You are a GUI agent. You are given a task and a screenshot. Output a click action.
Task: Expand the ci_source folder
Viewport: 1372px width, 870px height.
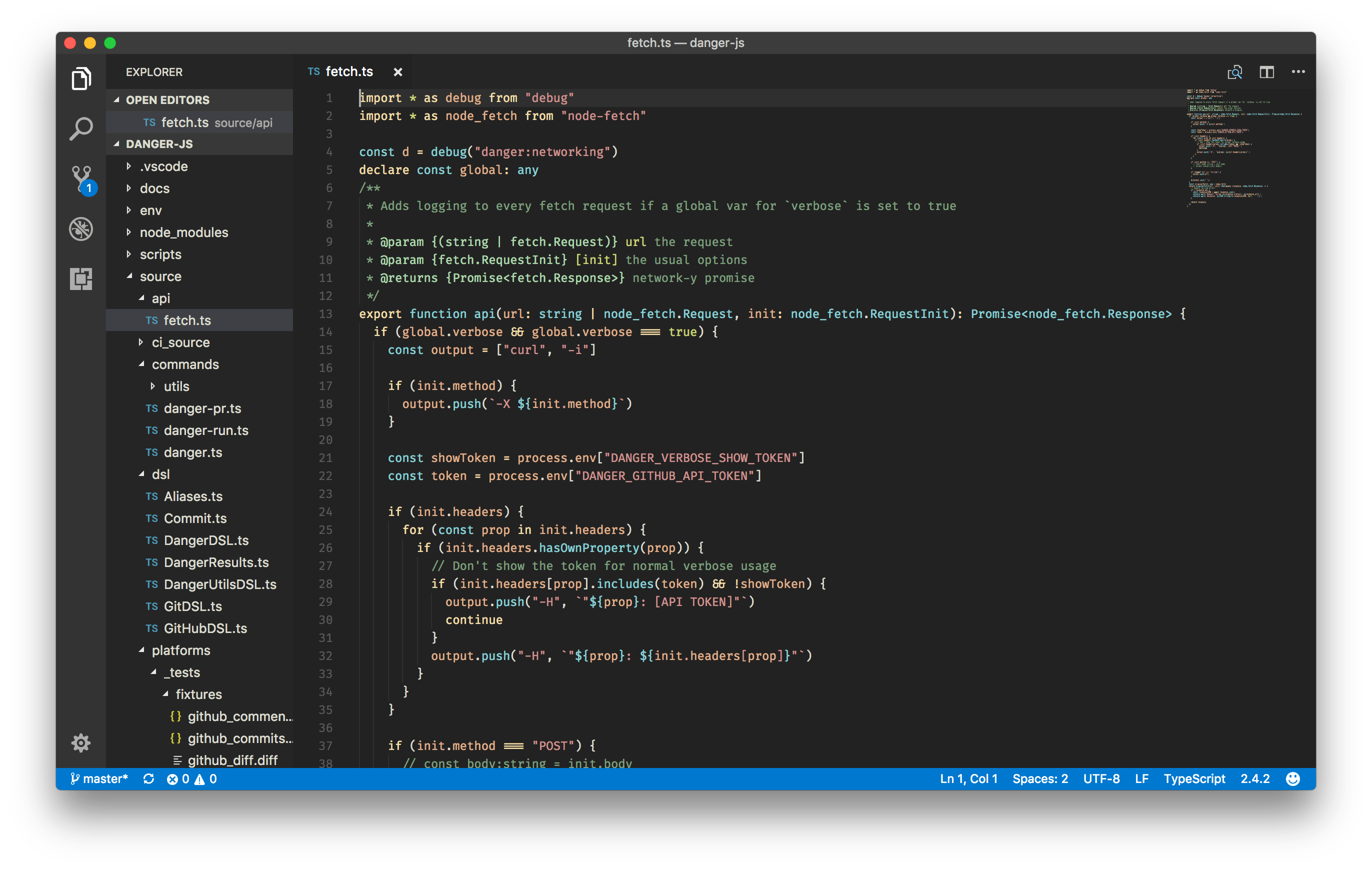180,342
